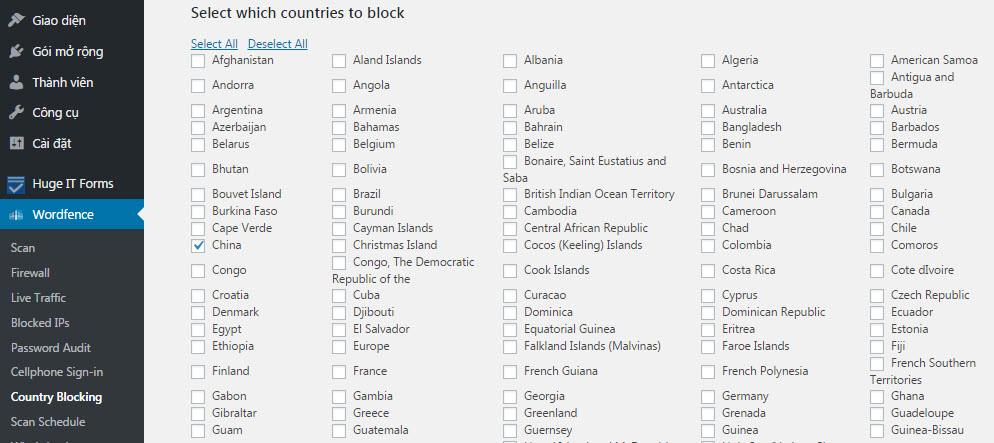Click the Deselect All link
Screen dimensions: 994x443
click(x=277, y=44)
